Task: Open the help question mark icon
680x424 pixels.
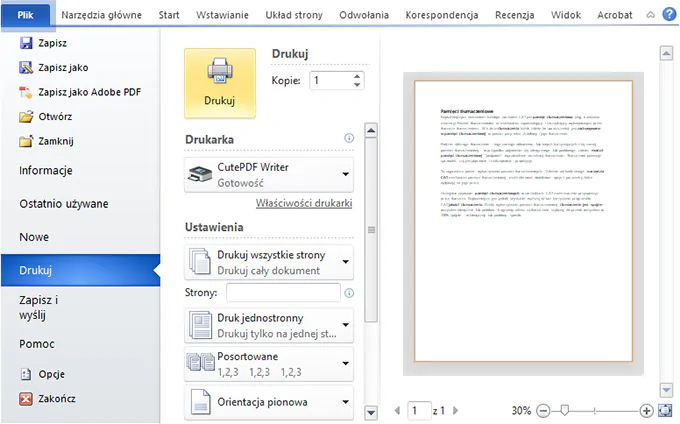Action: tap(669, 14)
